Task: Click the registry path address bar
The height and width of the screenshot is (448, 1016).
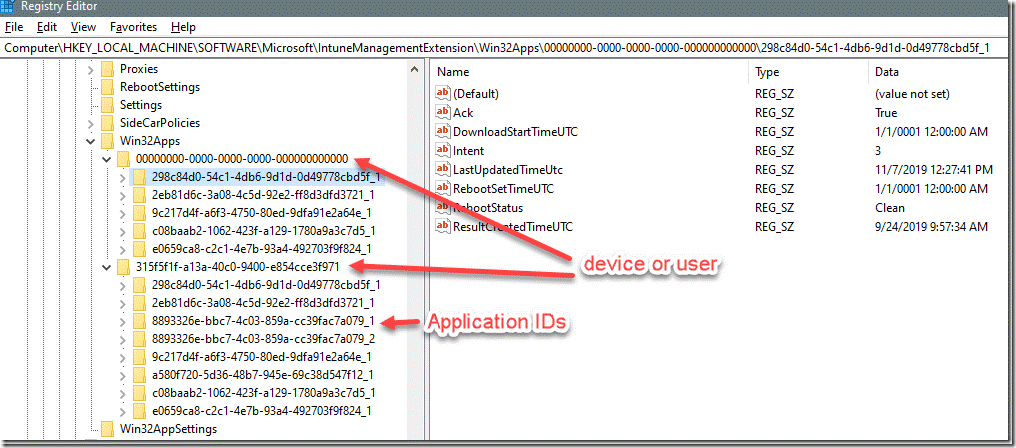Action: 500,47
